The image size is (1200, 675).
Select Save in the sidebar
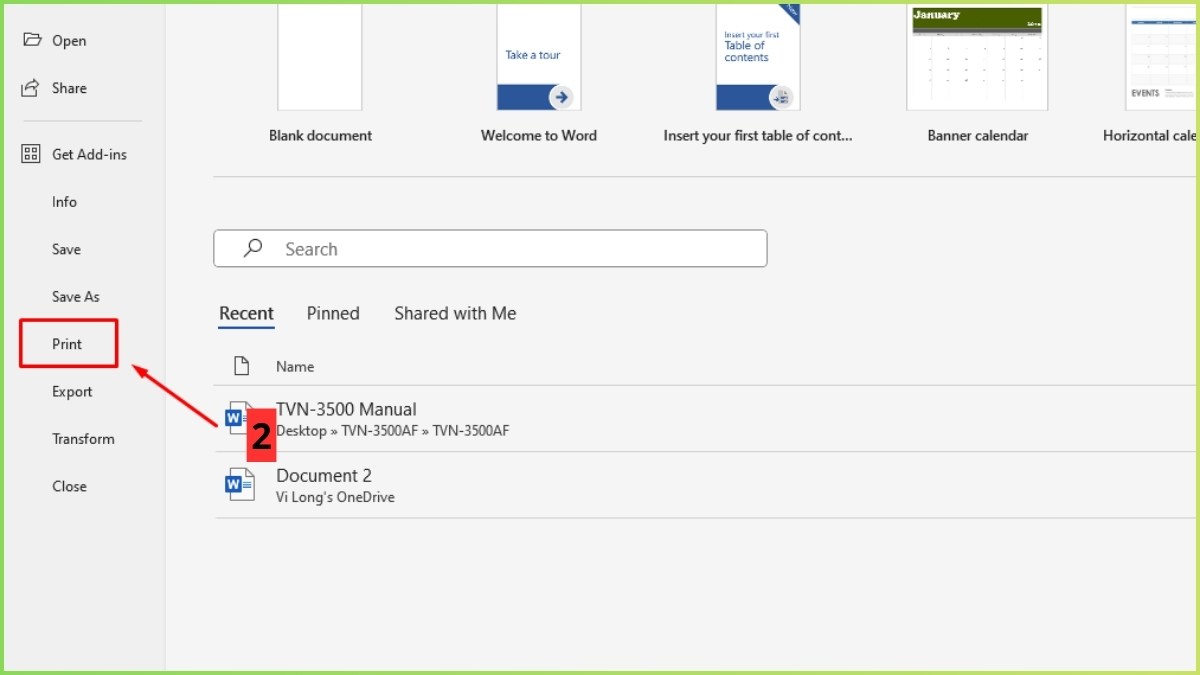coord(66,249)
